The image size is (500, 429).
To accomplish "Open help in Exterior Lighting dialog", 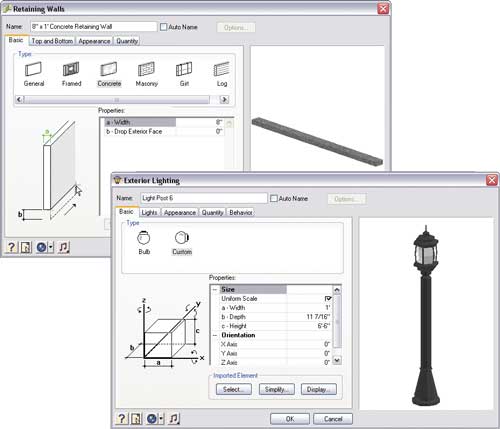I will [x=122, y=418].
